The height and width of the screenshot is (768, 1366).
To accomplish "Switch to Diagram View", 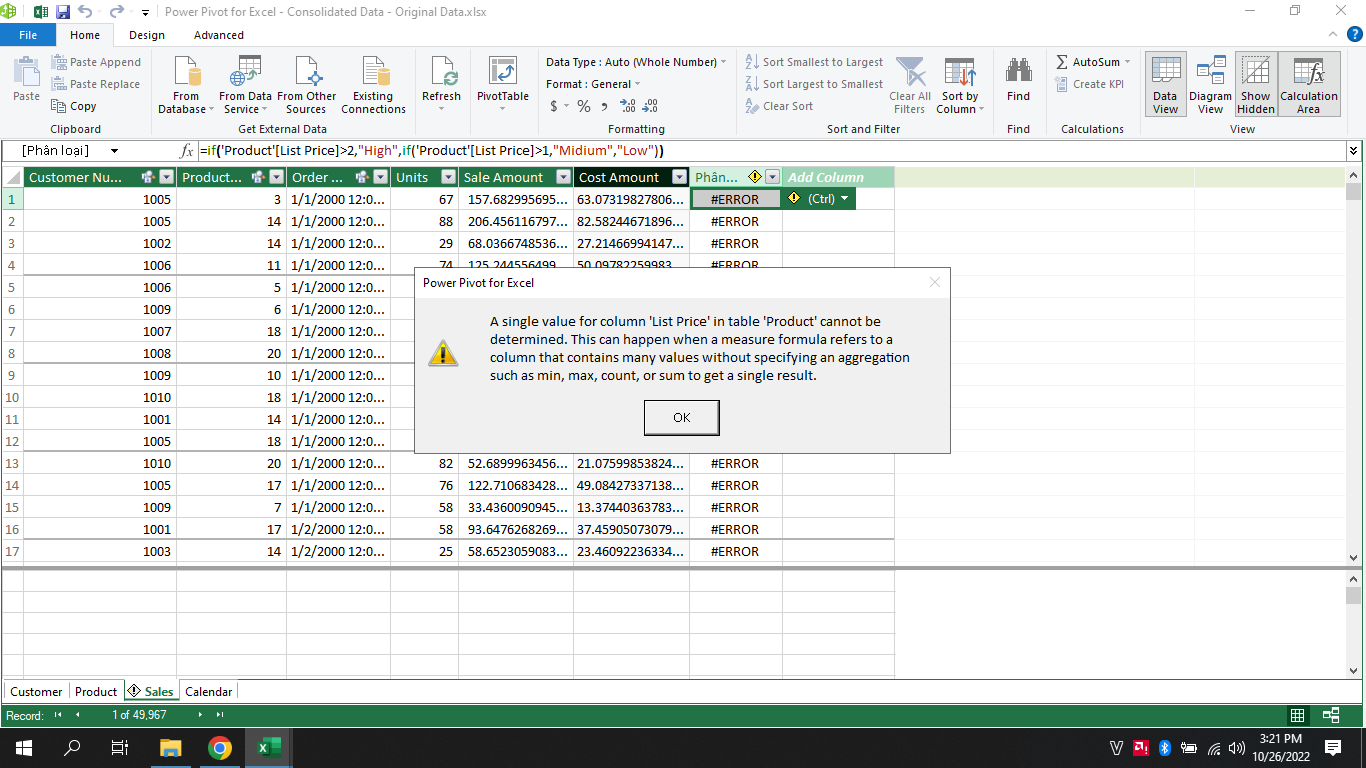I will [x=1210, y=85].
